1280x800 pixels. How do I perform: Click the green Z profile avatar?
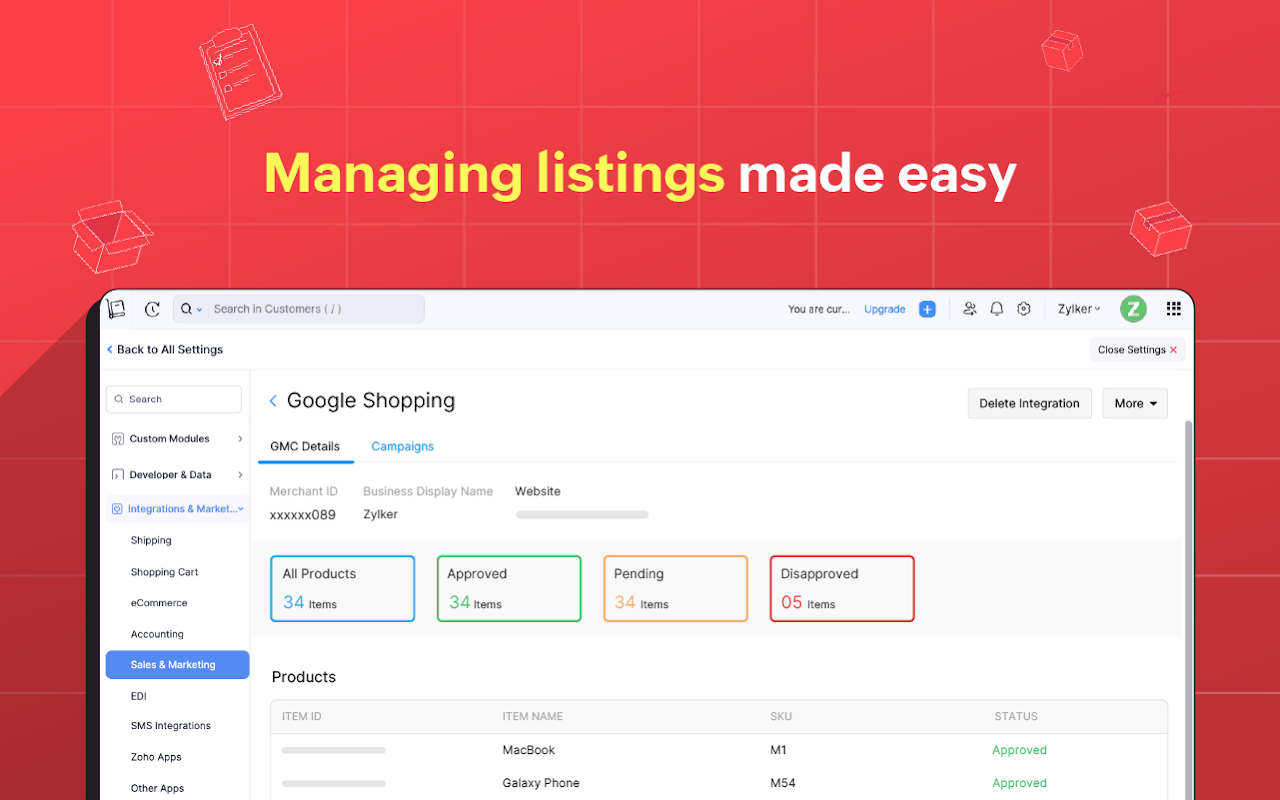click(1132, 309)
